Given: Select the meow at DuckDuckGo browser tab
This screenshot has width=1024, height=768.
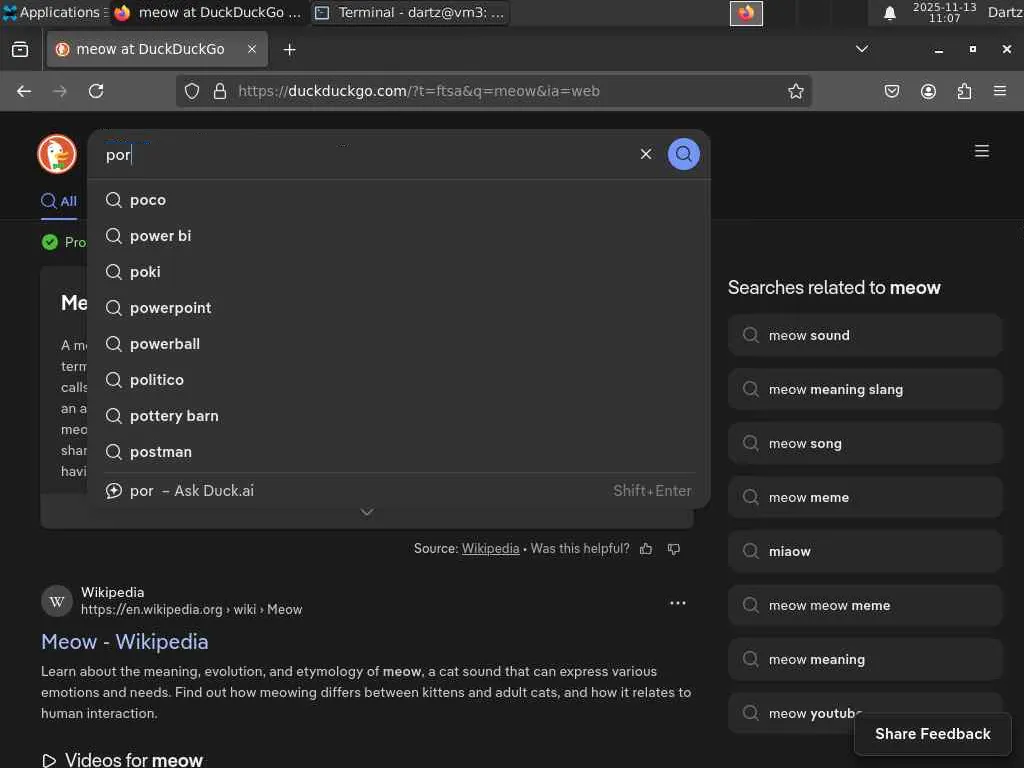Looking at the screenshot, I should tap(157, 49).
